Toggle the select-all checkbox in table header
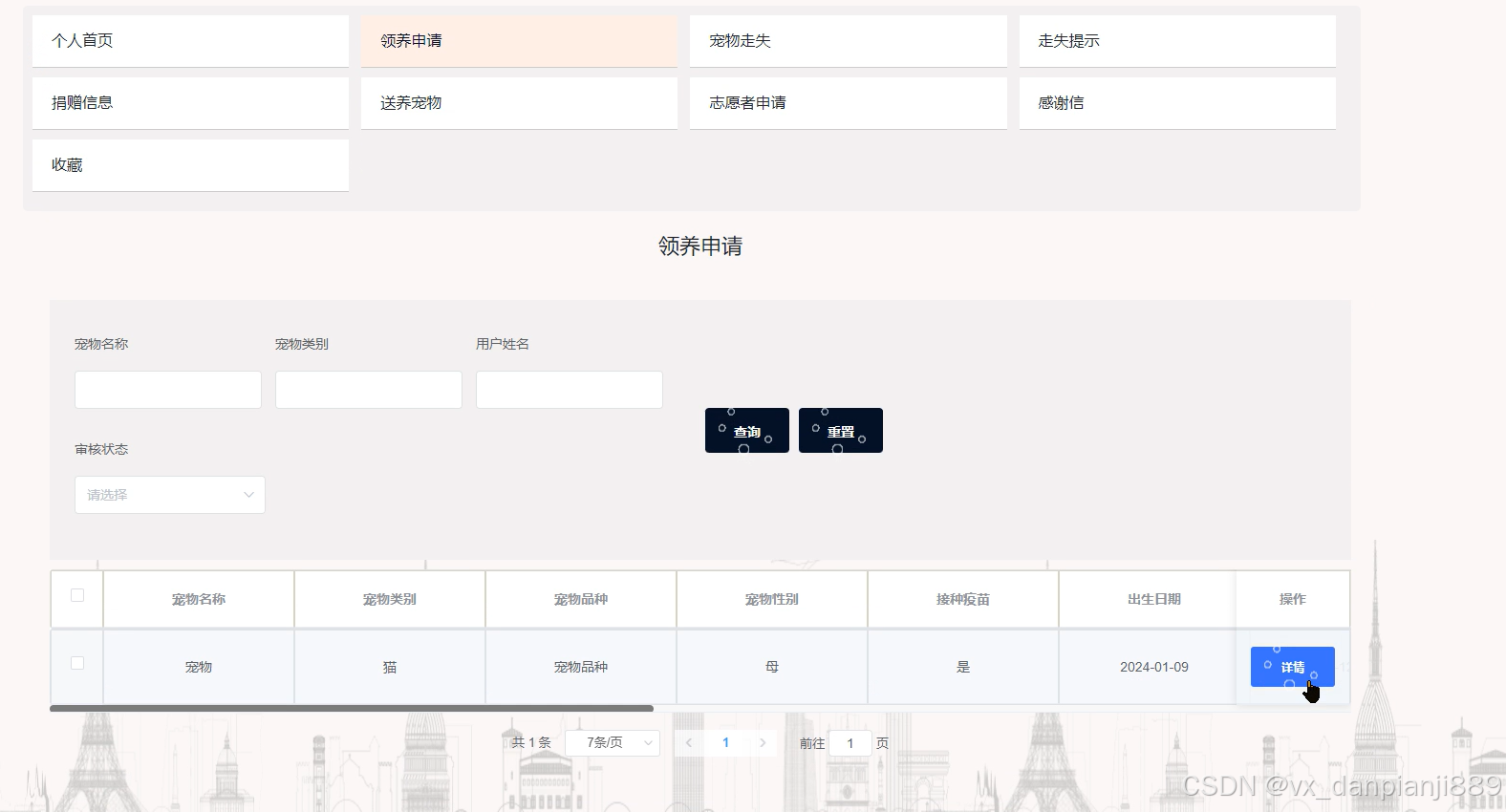This screenshot has height=812, width=1506. (x=77, y=595)
